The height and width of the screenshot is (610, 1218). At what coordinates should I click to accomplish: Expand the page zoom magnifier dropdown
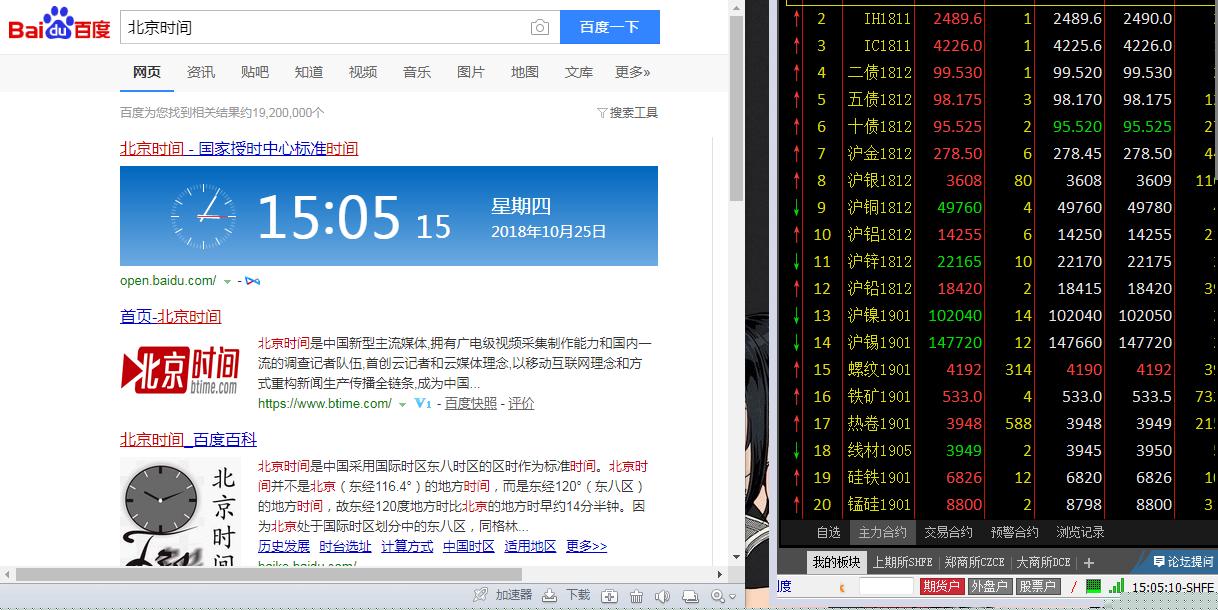pos(722,596)
